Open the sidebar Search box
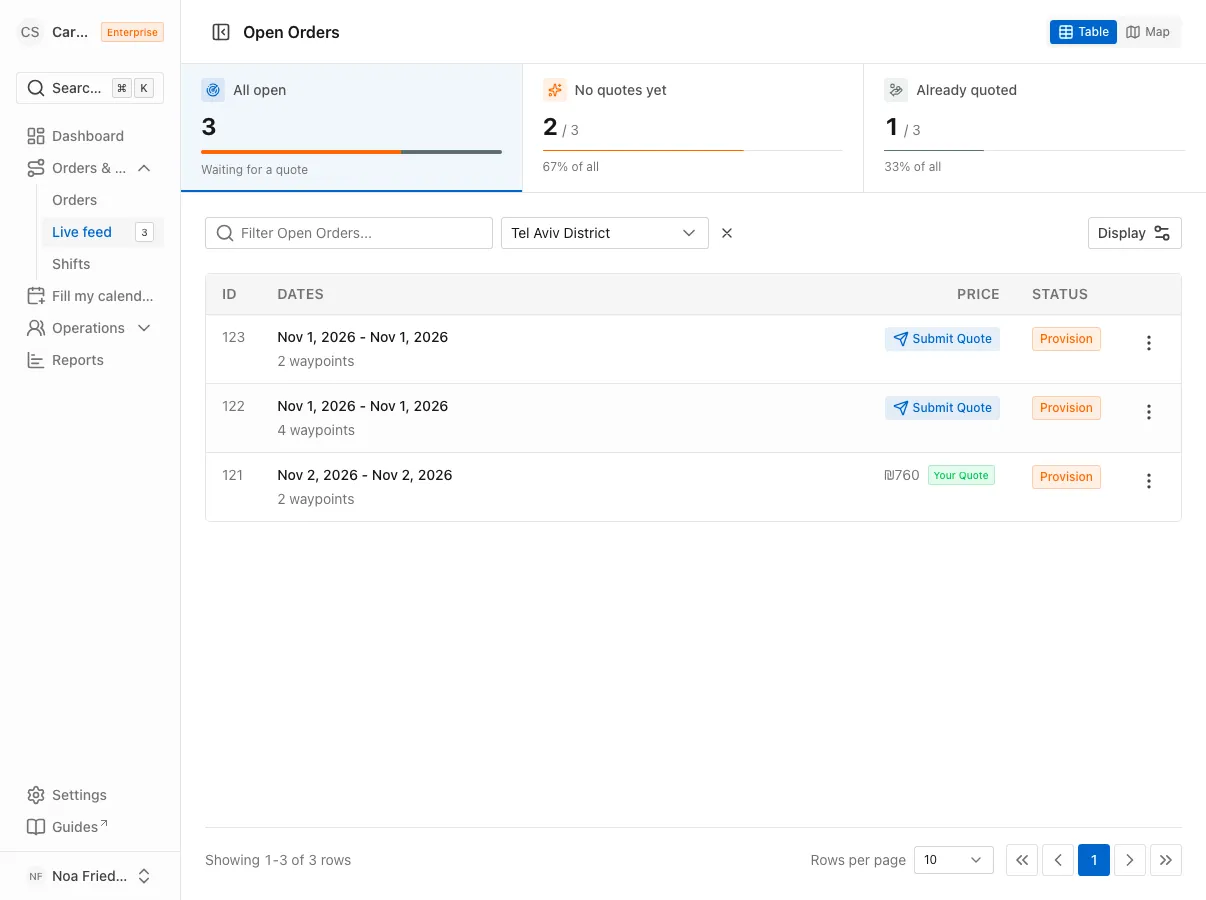This screenshot has height=900, width=1206. tap(90, 88)
